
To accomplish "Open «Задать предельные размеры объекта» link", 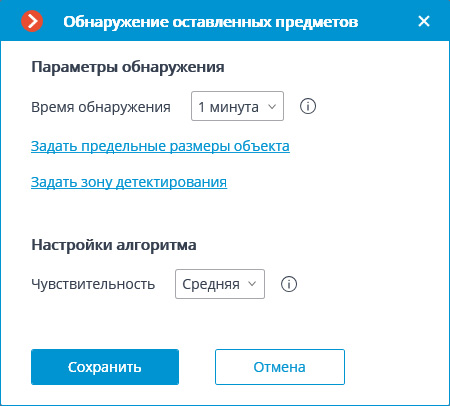I will tap(160, 146).
